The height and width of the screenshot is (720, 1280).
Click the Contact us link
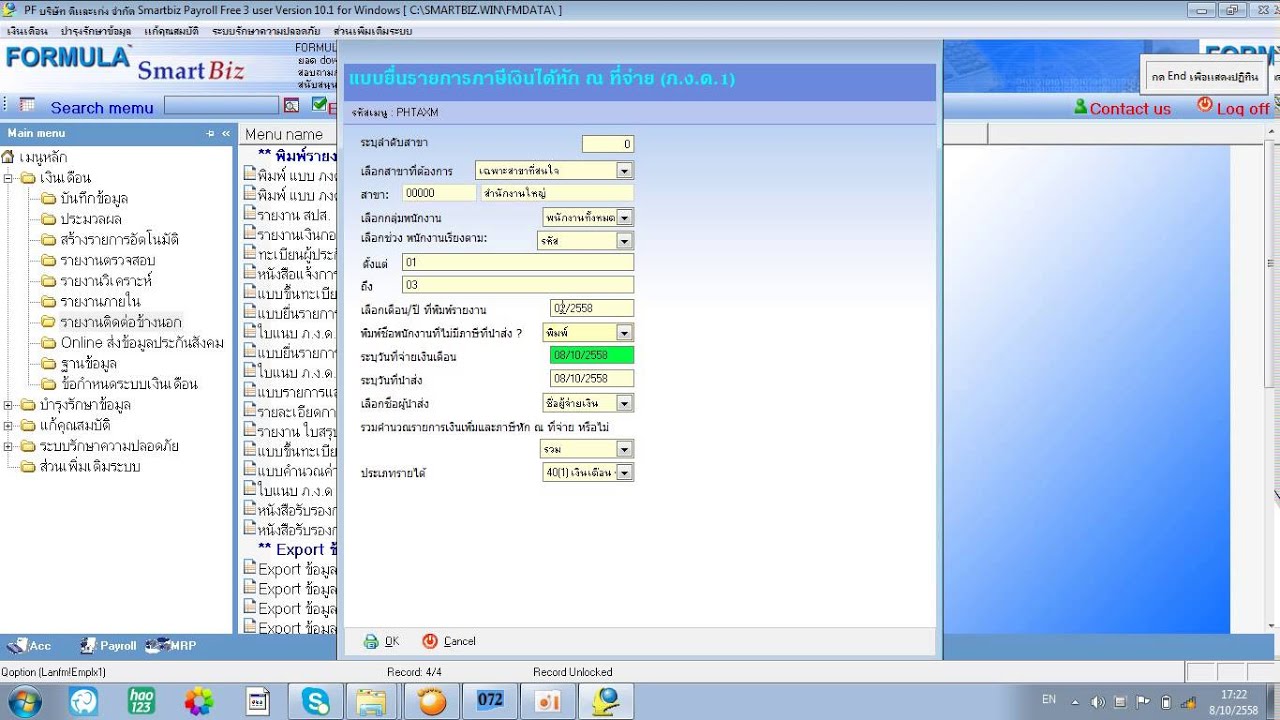click(1130, 108)
